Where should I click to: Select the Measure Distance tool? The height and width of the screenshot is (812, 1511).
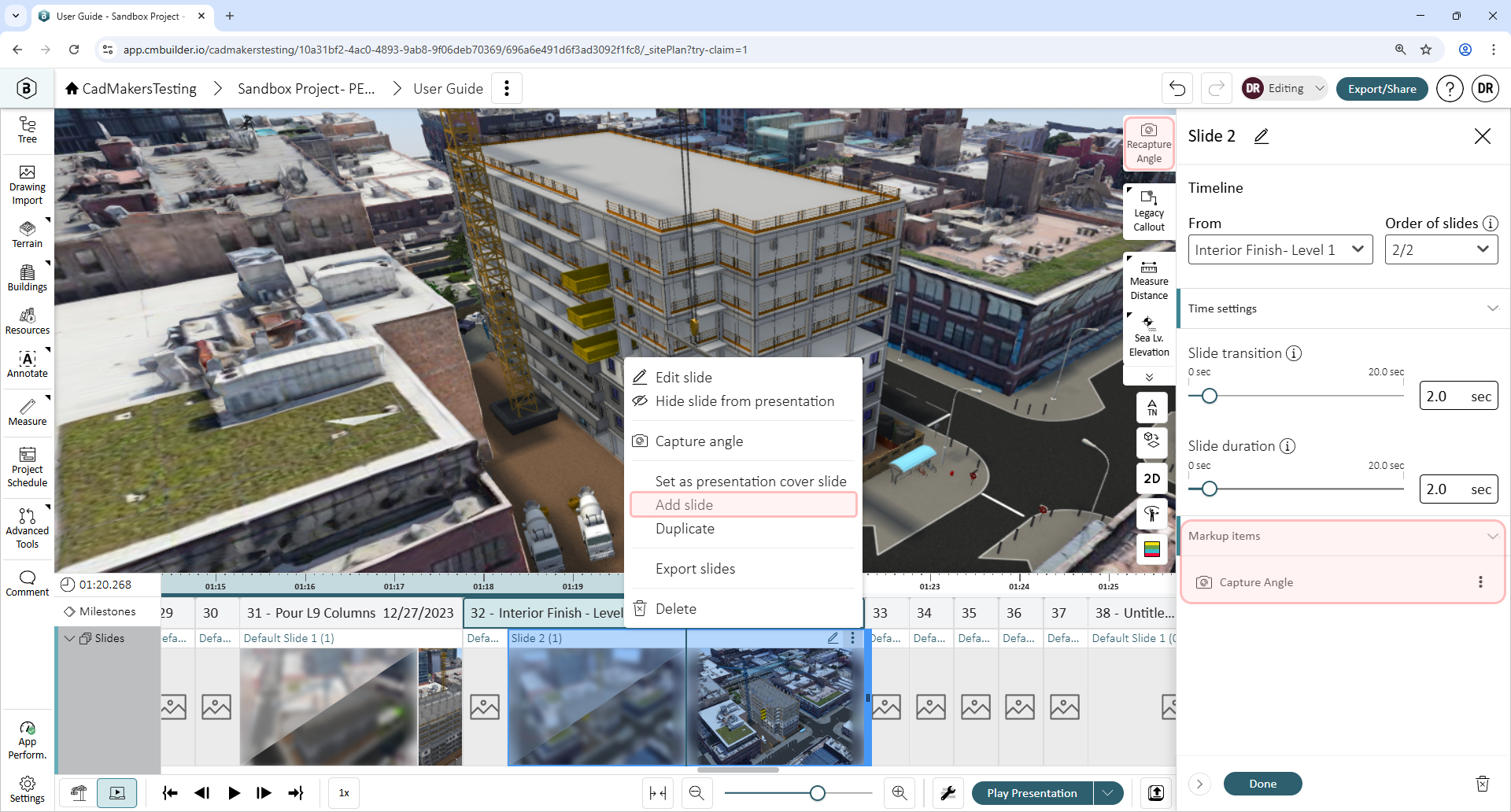(x=1149, y=280)
